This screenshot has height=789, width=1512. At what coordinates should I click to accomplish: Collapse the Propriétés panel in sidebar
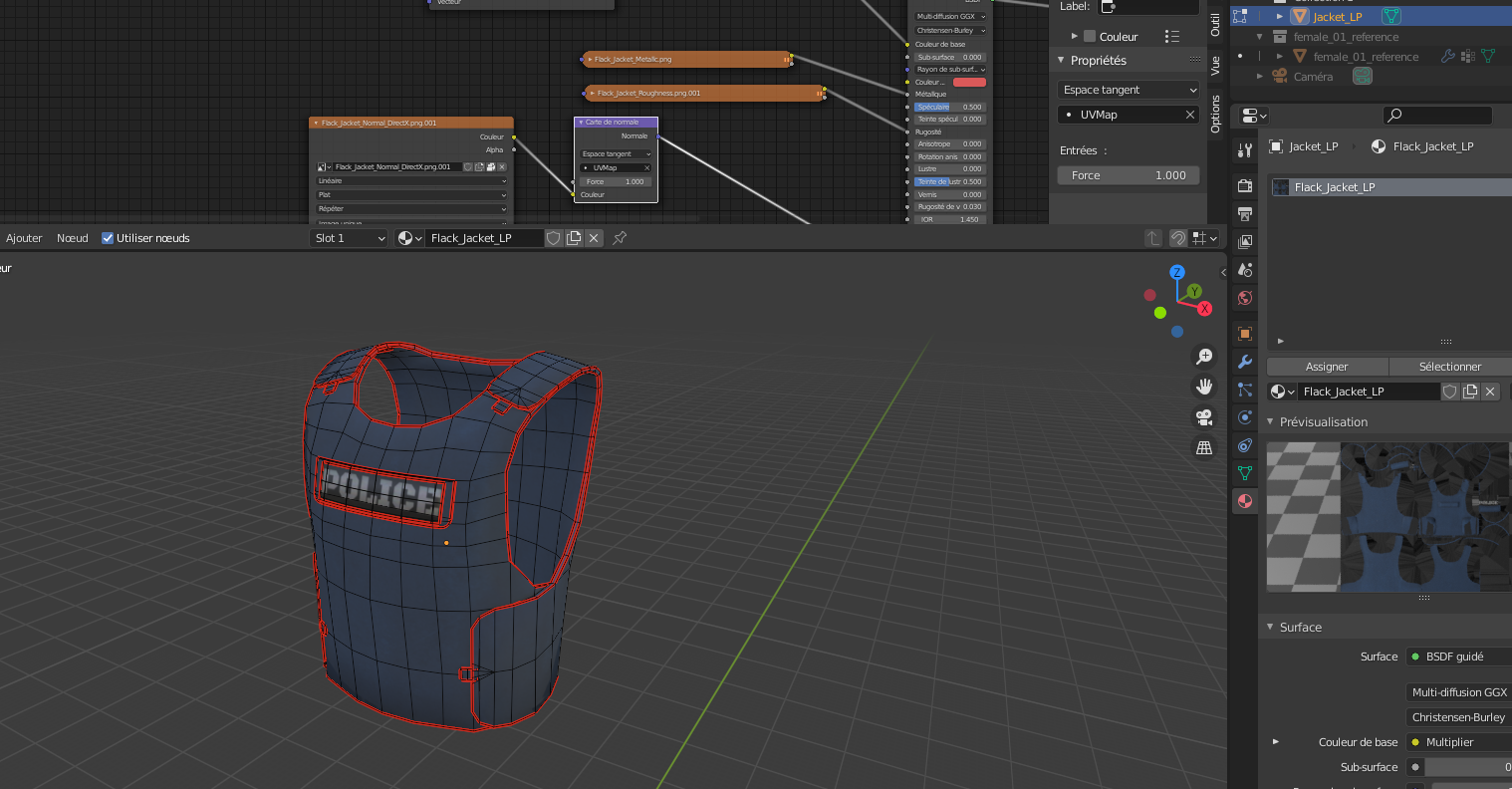point(1062,61)
